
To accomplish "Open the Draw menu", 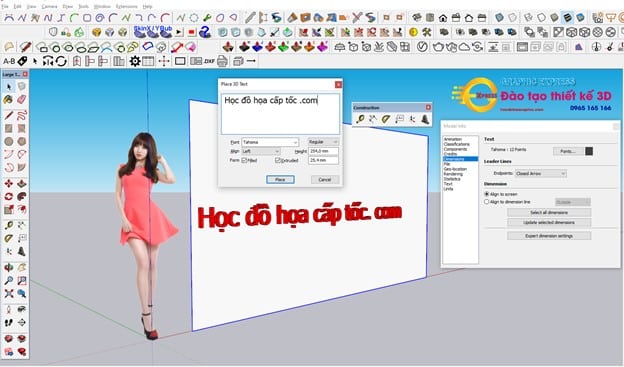I will click(68, 6).
